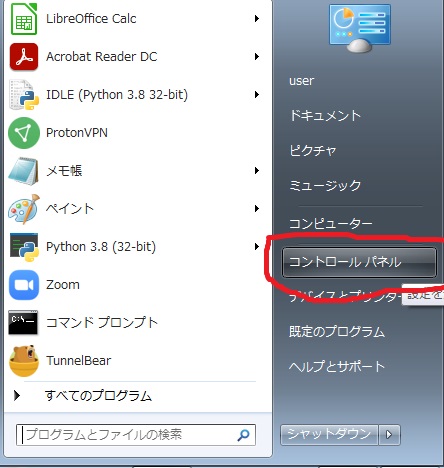Launch the ProtonVPN green icon
444x468 pixels.
(x=23, y=133)
